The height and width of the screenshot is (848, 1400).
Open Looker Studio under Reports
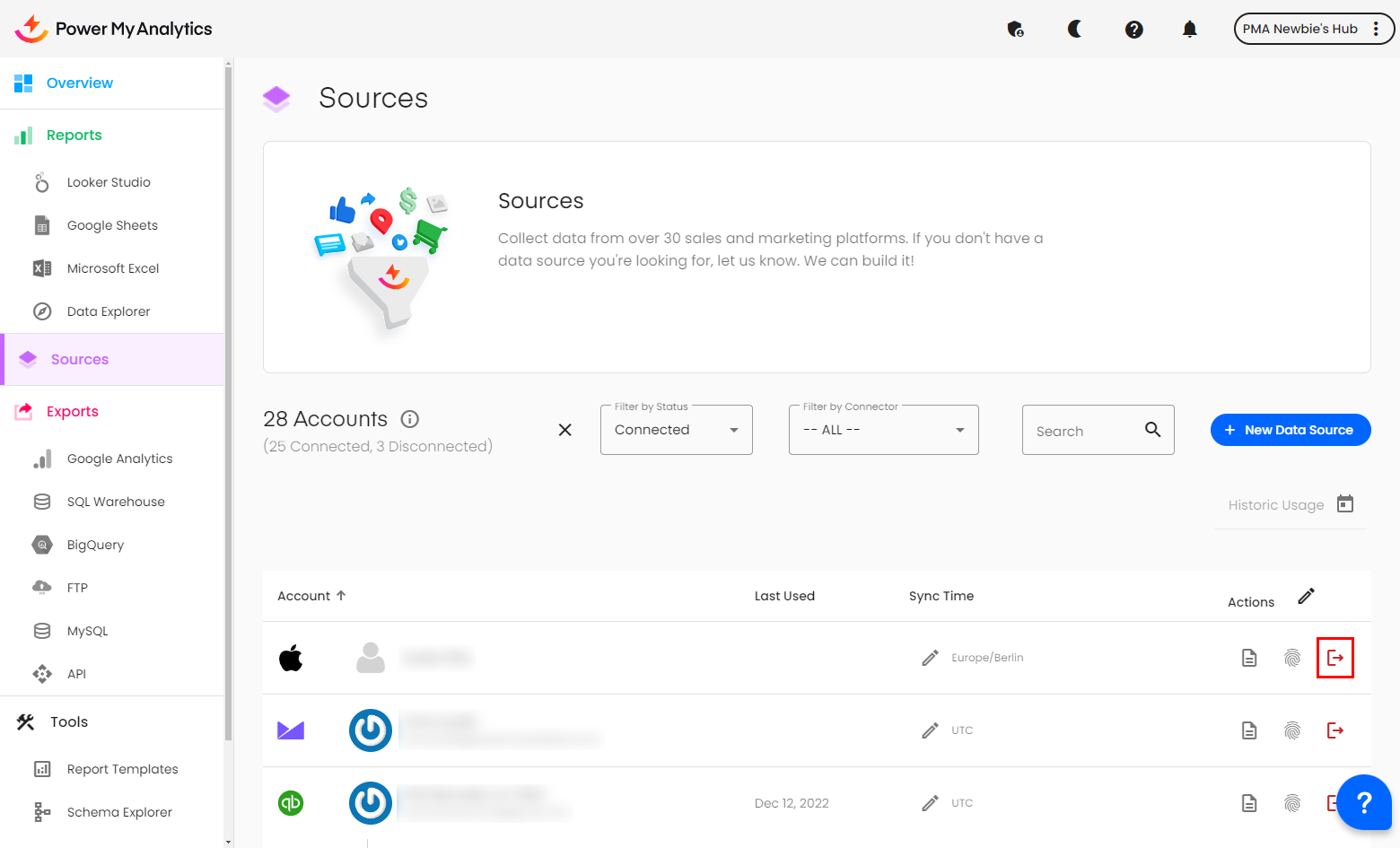(109, 182)
